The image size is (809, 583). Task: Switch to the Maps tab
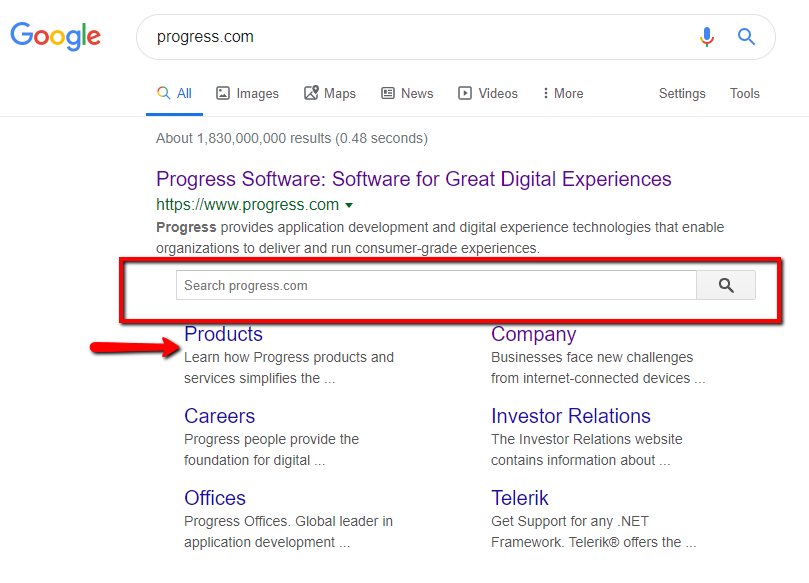point(330,93)
